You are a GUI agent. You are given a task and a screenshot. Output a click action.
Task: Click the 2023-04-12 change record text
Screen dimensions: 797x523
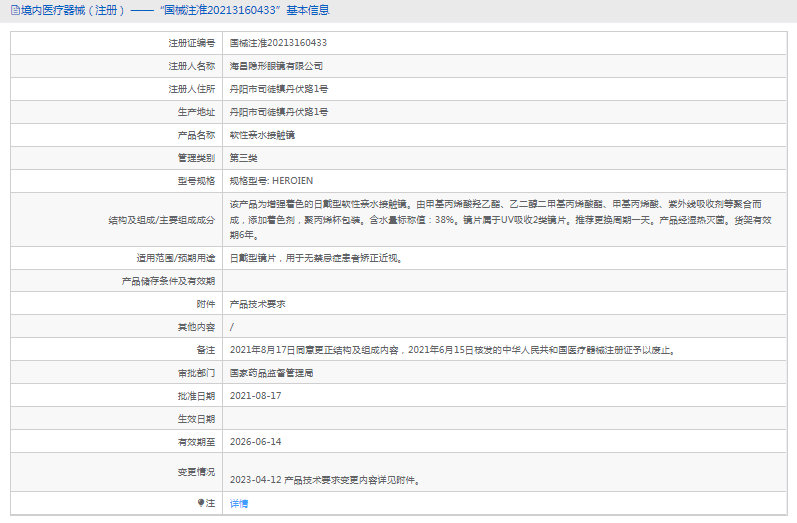point(324,480)
